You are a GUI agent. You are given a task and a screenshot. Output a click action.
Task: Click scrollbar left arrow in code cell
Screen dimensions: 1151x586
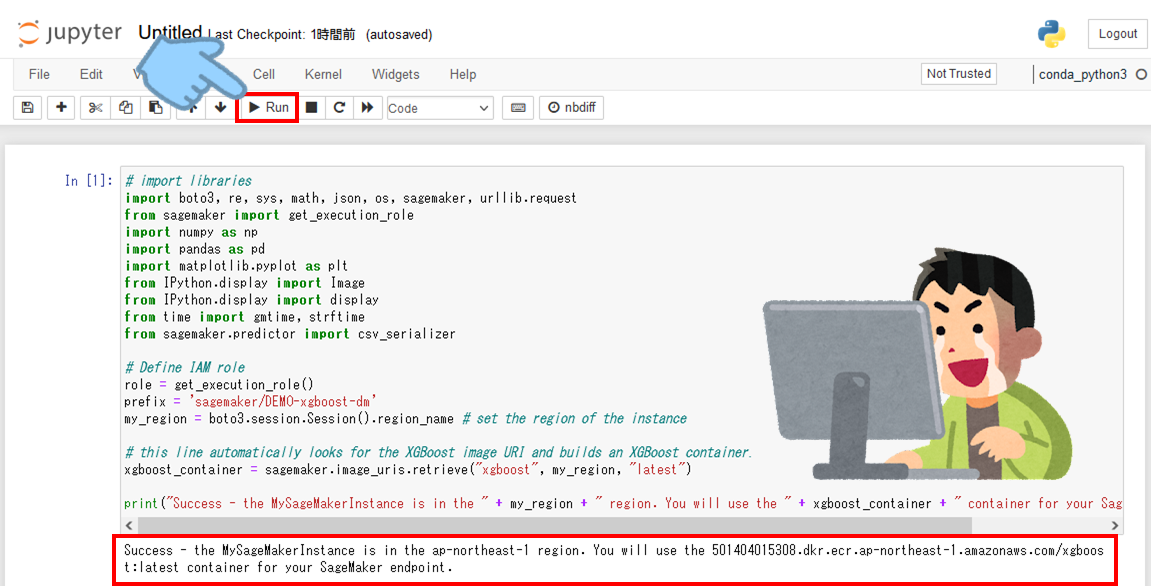tap(129, 526)
